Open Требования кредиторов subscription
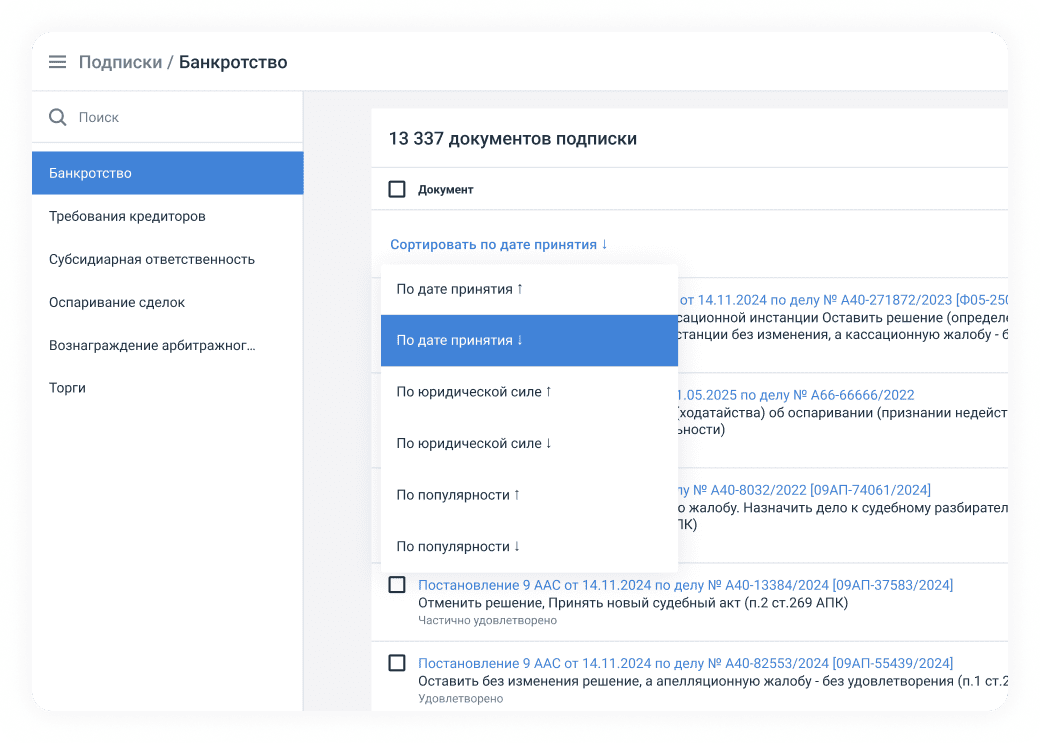This screenshot has height=743, width=1040. 127,216
